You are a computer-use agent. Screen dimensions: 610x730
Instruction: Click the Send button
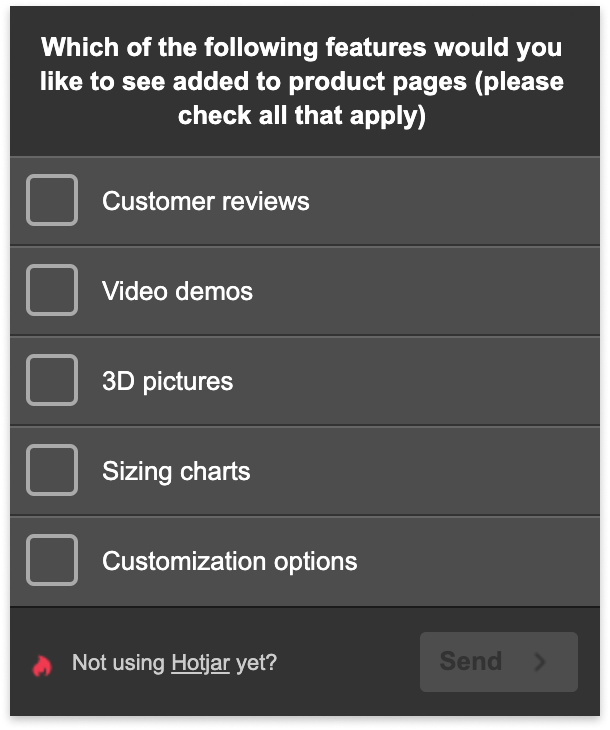click(x=499, y=662)
